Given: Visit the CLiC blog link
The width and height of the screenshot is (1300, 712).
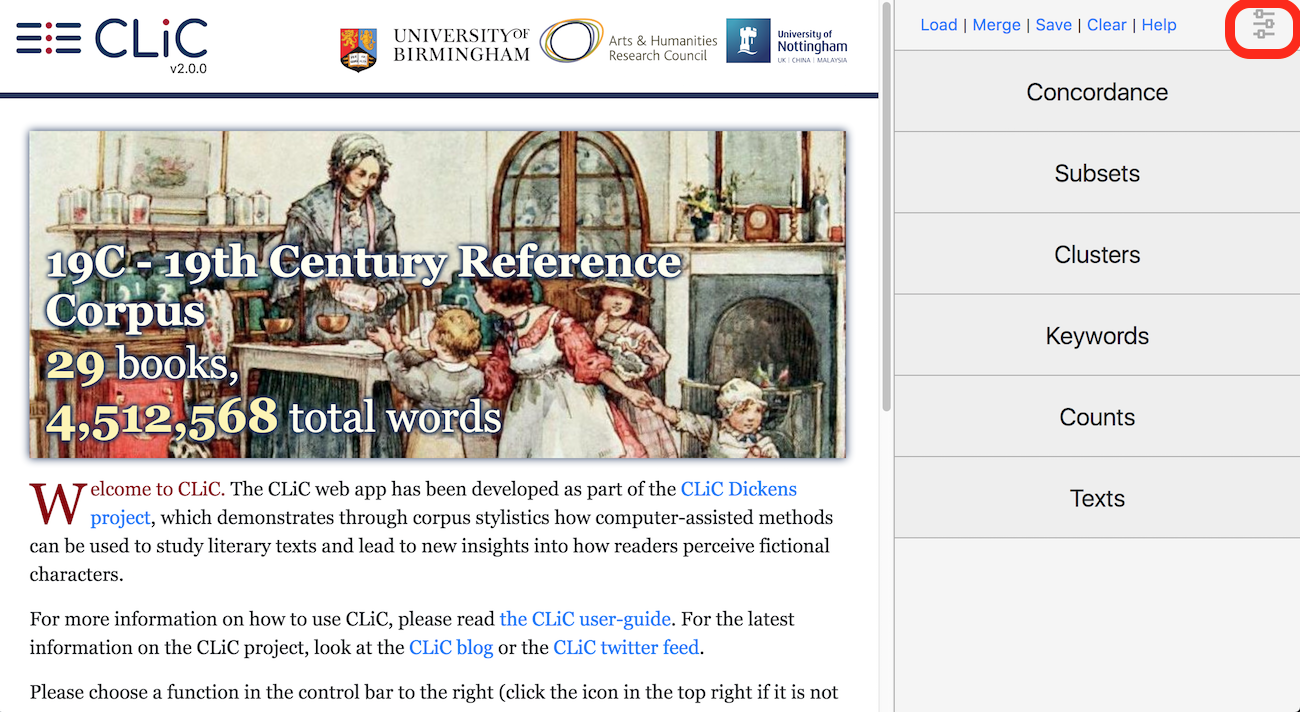Looking at the screenshot, I should 451,647.
